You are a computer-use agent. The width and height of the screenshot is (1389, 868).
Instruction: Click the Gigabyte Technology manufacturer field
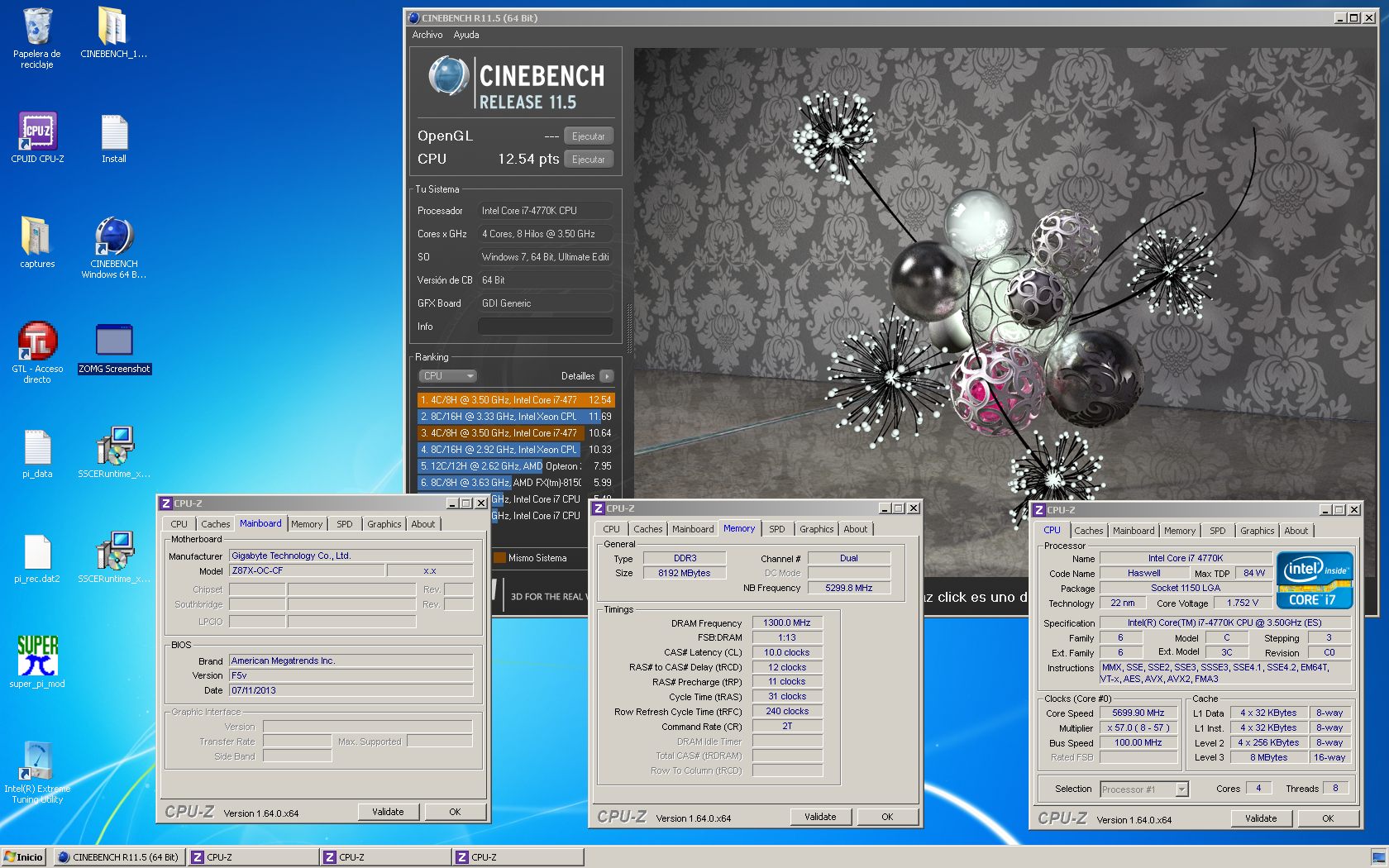pos(351,556)
